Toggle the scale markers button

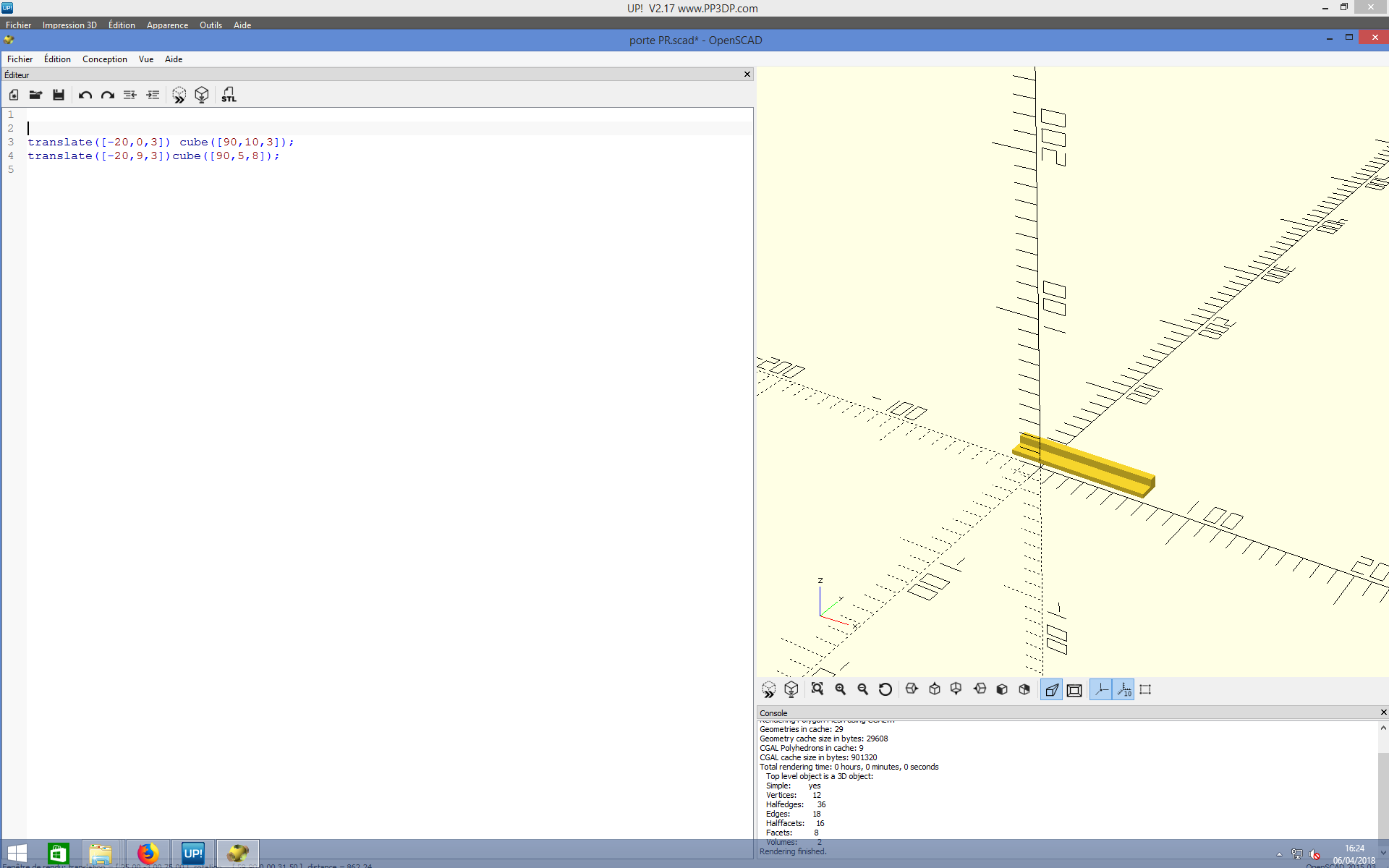pyautogui.click(x=1124, y=689)
